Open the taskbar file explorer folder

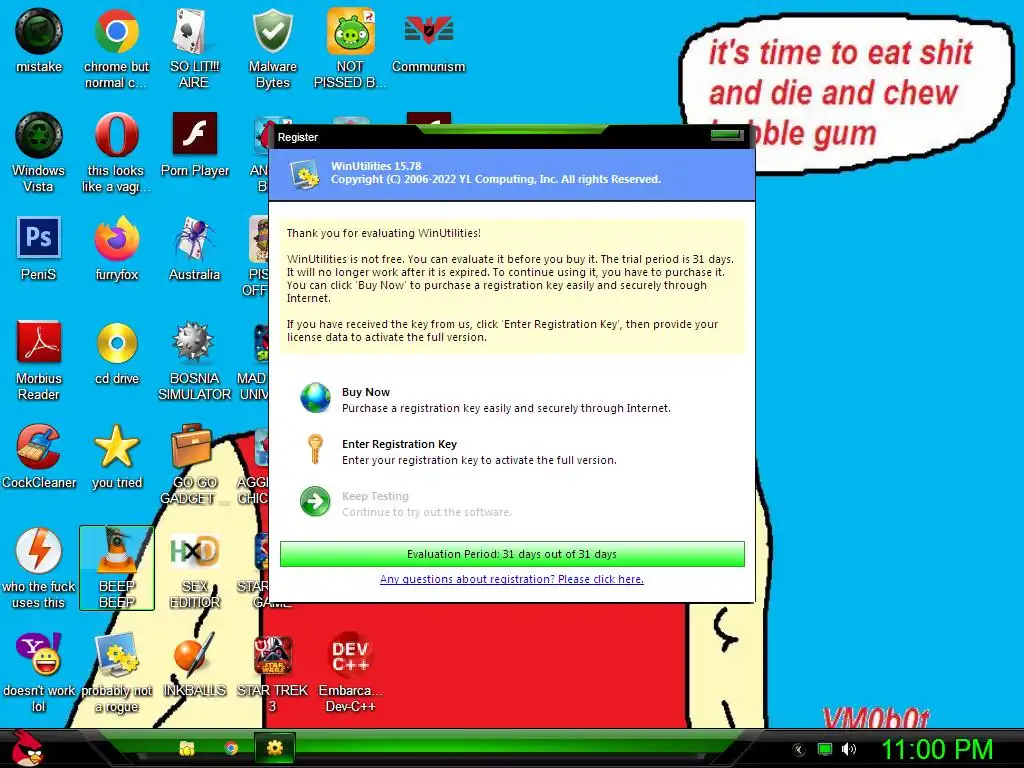pos(187,748)
